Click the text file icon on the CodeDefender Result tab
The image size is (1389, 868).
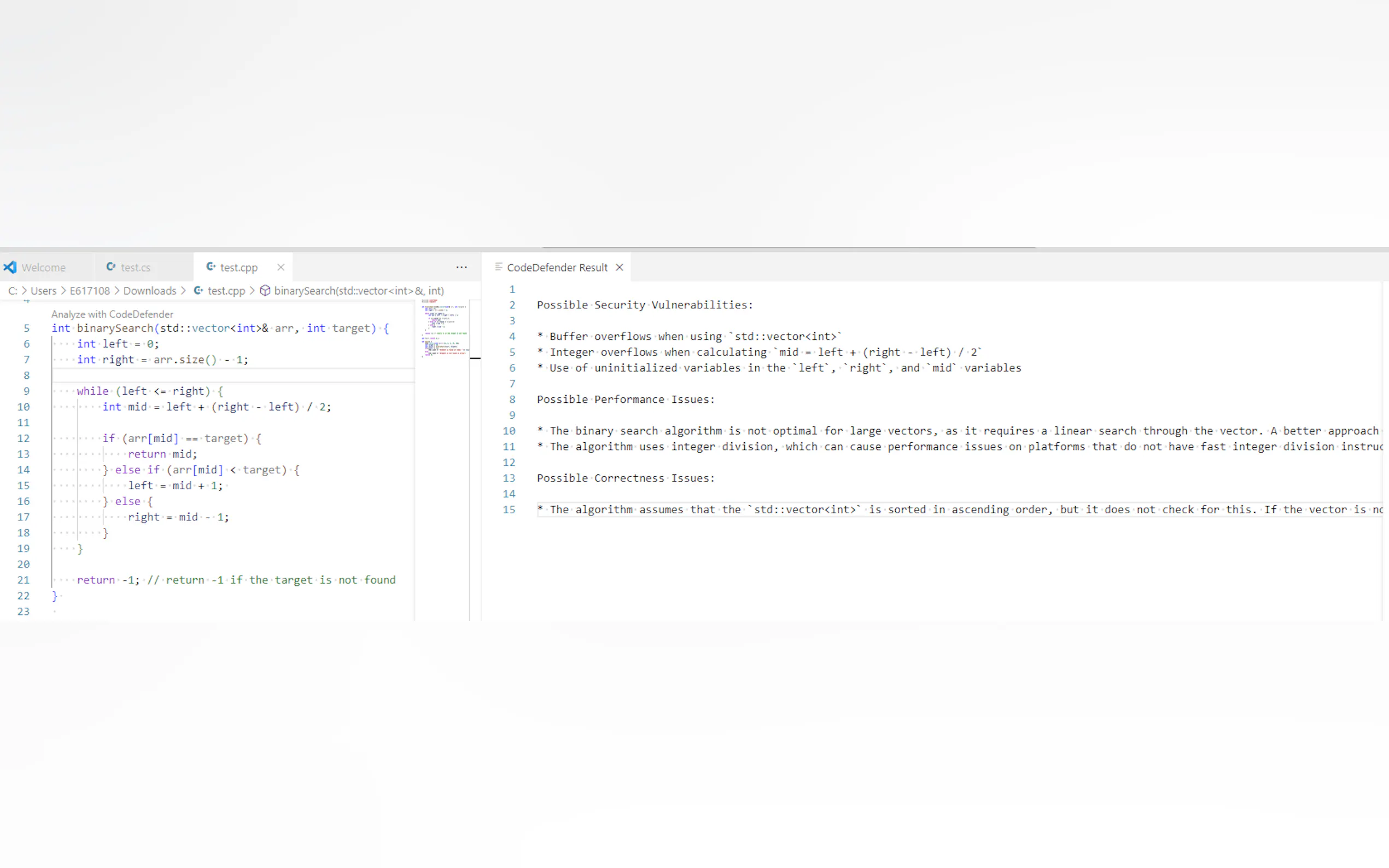[x=498, y=267]
